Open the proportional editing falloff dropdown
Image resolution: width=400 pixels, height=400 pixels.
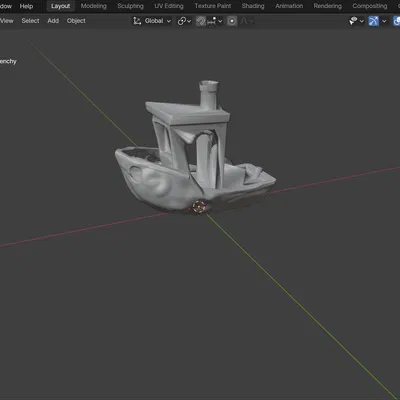(246, 21)
